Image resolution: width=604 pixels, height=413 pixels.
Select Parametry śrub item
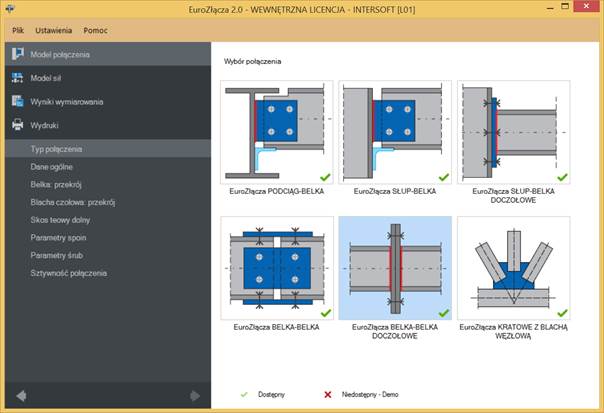tap(108, 255)
